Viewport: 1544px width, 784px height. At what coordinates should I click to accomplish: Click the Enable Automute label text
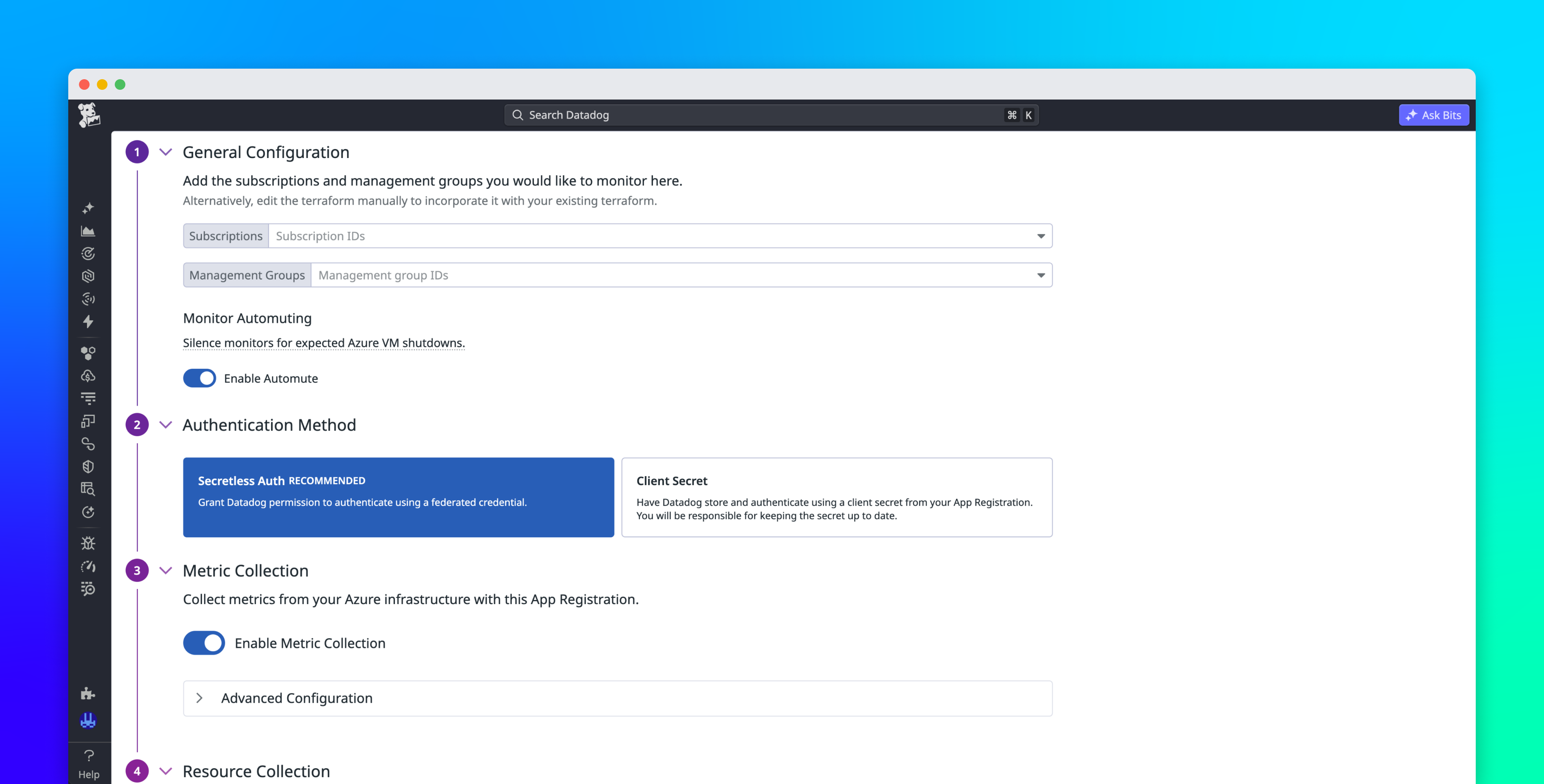click(x=271, y=379)
